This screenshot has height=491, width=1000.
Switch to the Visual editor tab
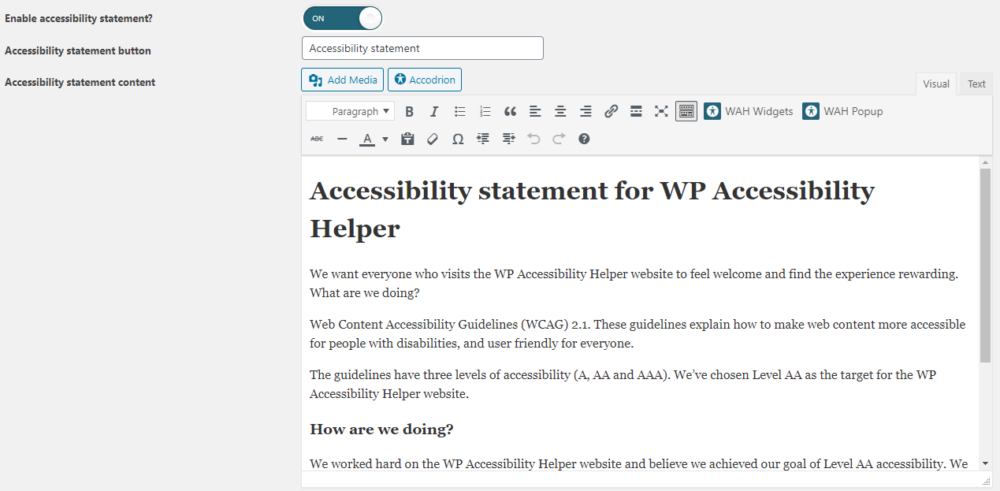936,84
